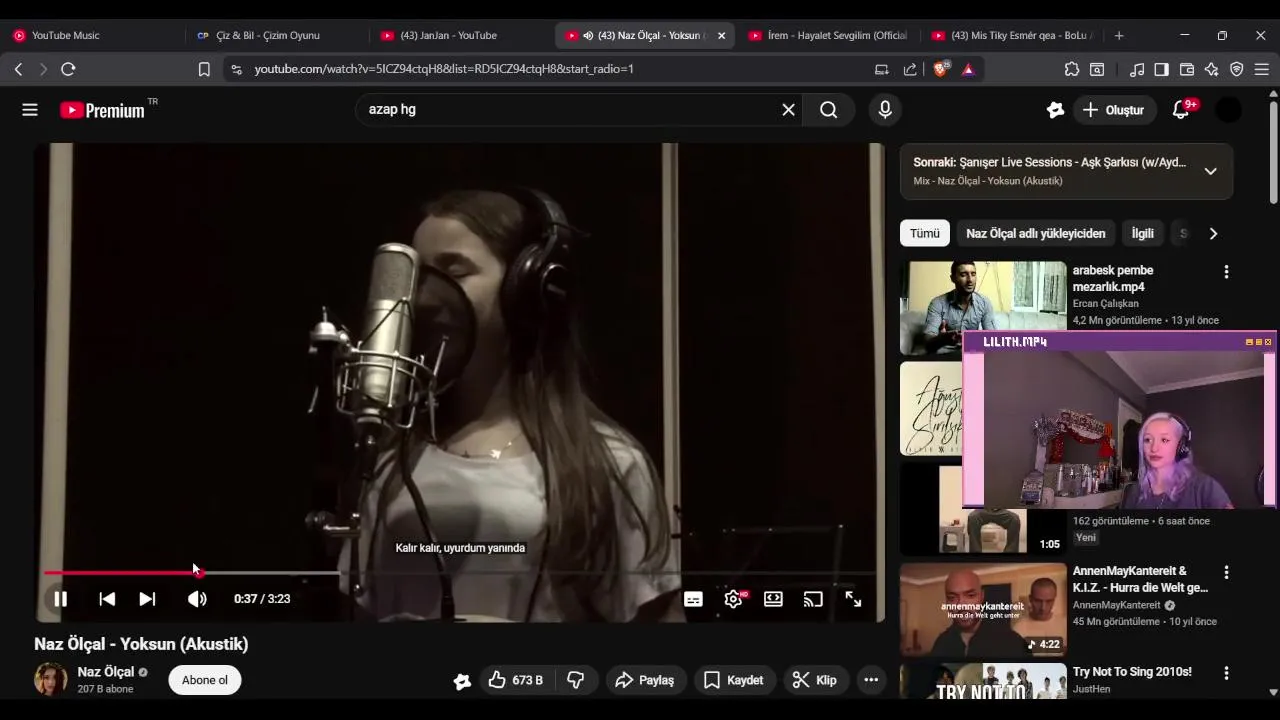Cast the video to a device
The height and width of the screenshot is (720, 1280).
813,599
